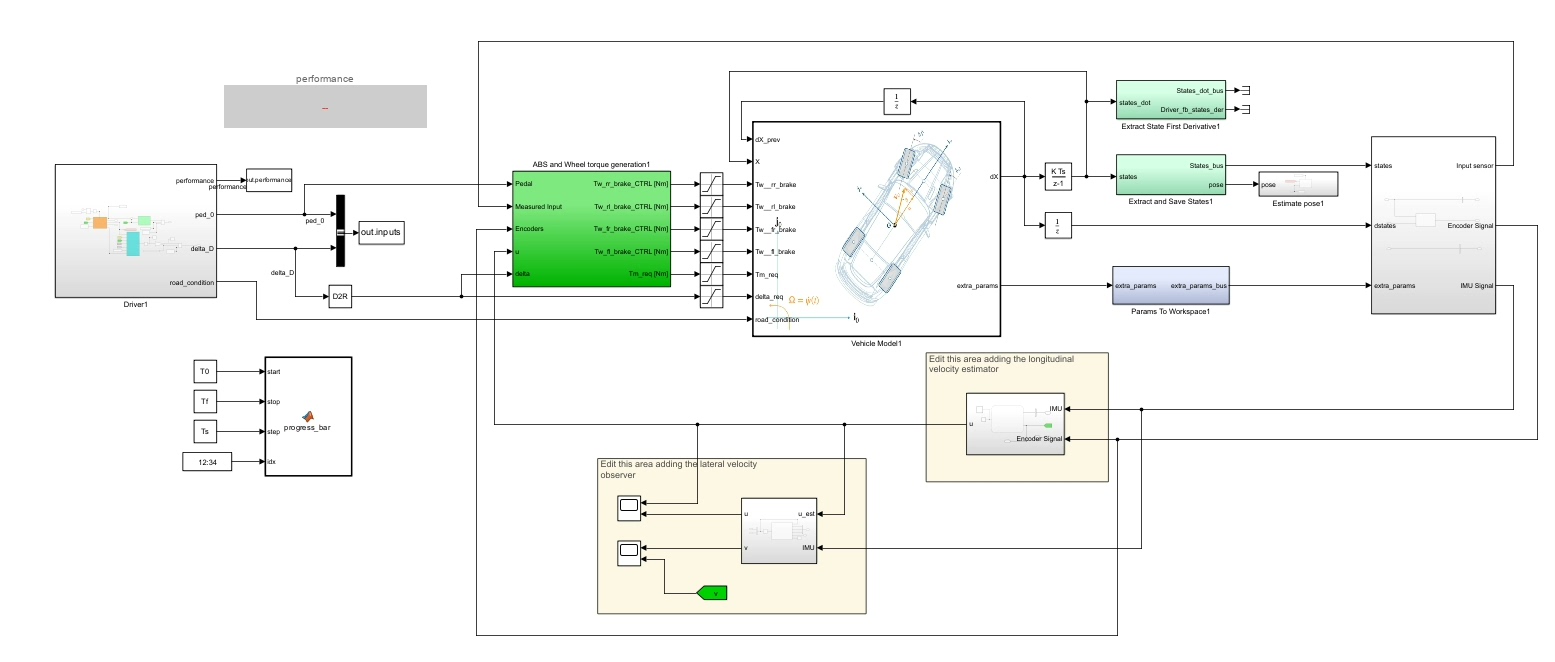Click the black Mux bar block
The height and width of the screenshot is (662, 1555).
[340, 231]
